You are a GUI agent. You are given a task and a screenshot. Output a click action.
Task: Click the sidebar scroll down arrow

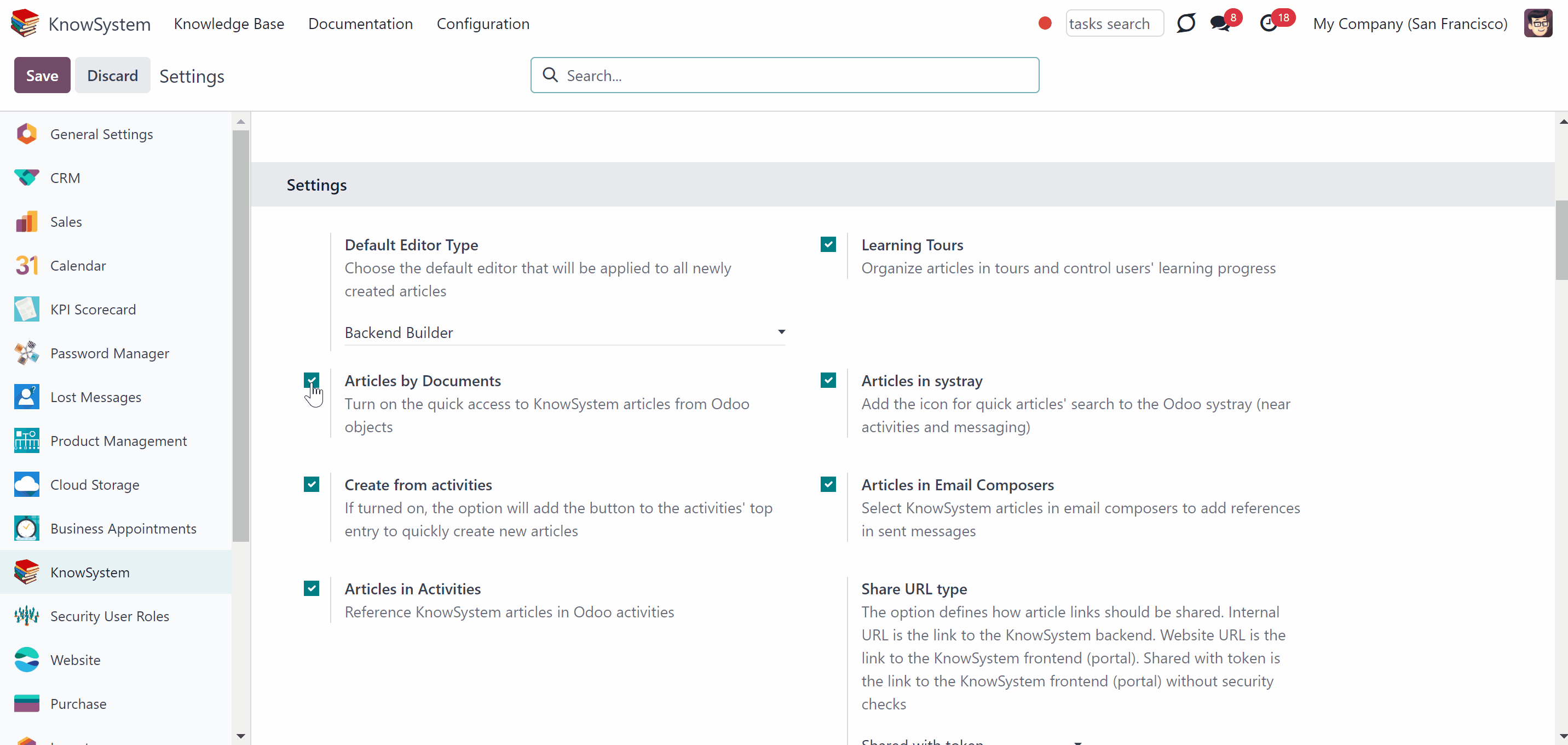point(241,736)
